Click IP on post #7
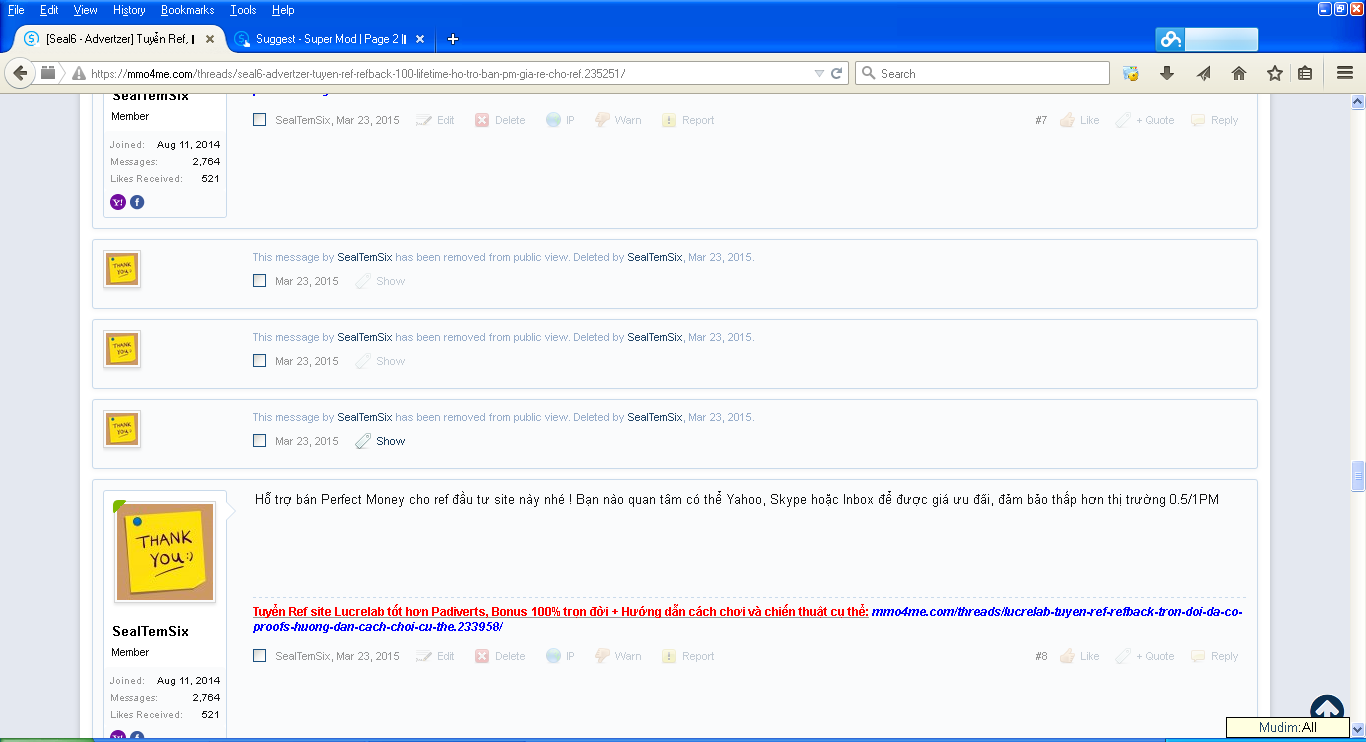Viewport: 1366px width, 742px height. [x=560, y=120]
